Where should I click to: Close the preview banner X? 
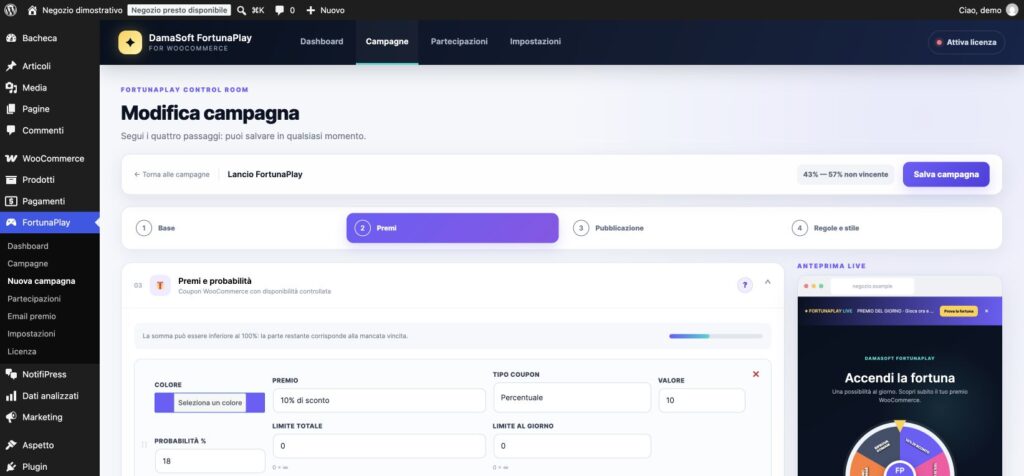986,311
